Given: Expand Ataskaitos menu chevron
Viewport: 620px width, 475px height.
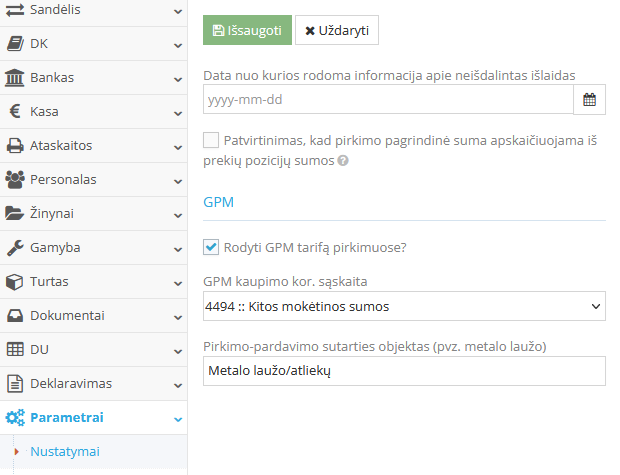Looking at the screenshot, I should 178,148.
